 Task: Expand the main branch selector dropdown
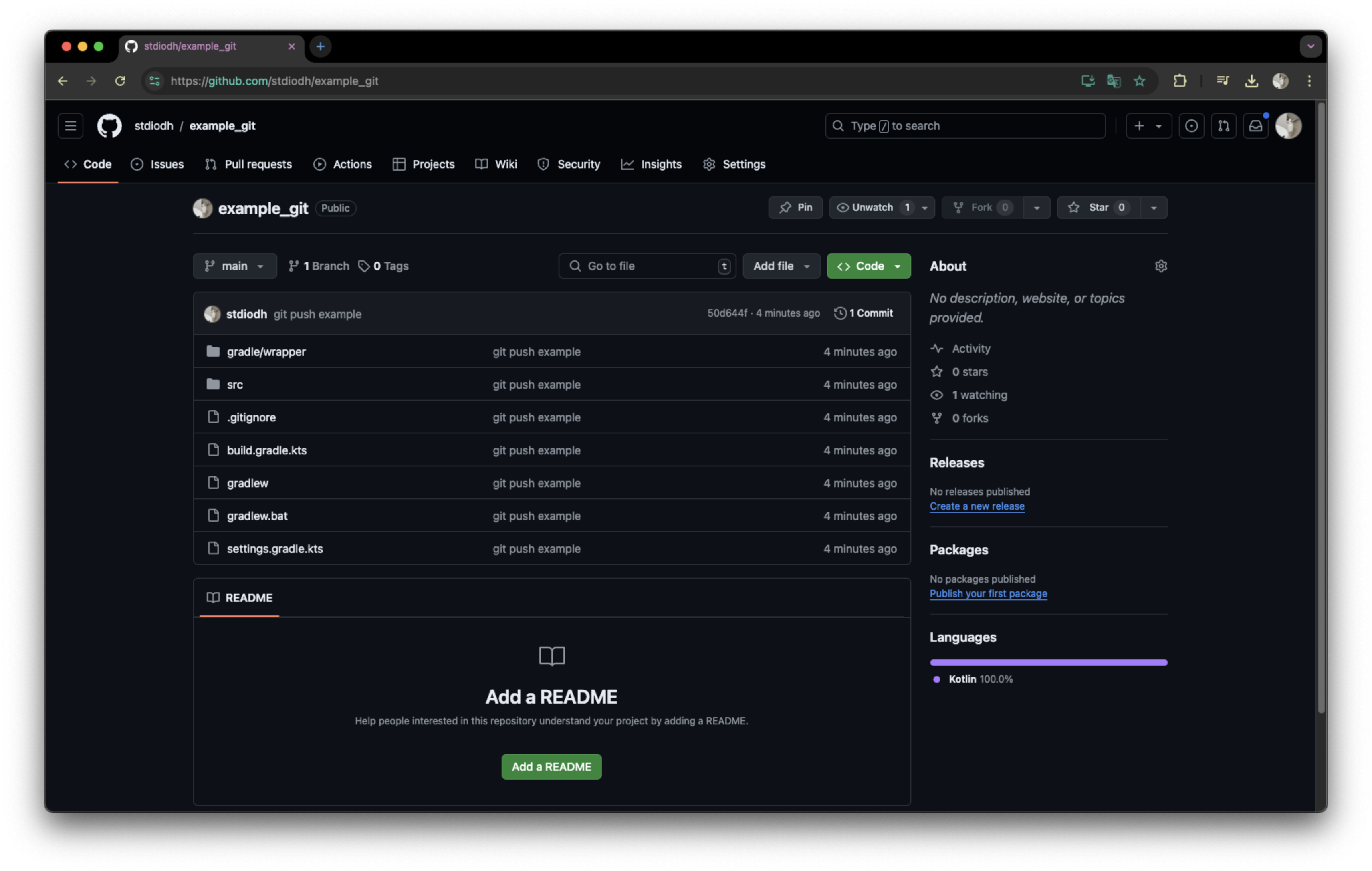click(235, 266)
